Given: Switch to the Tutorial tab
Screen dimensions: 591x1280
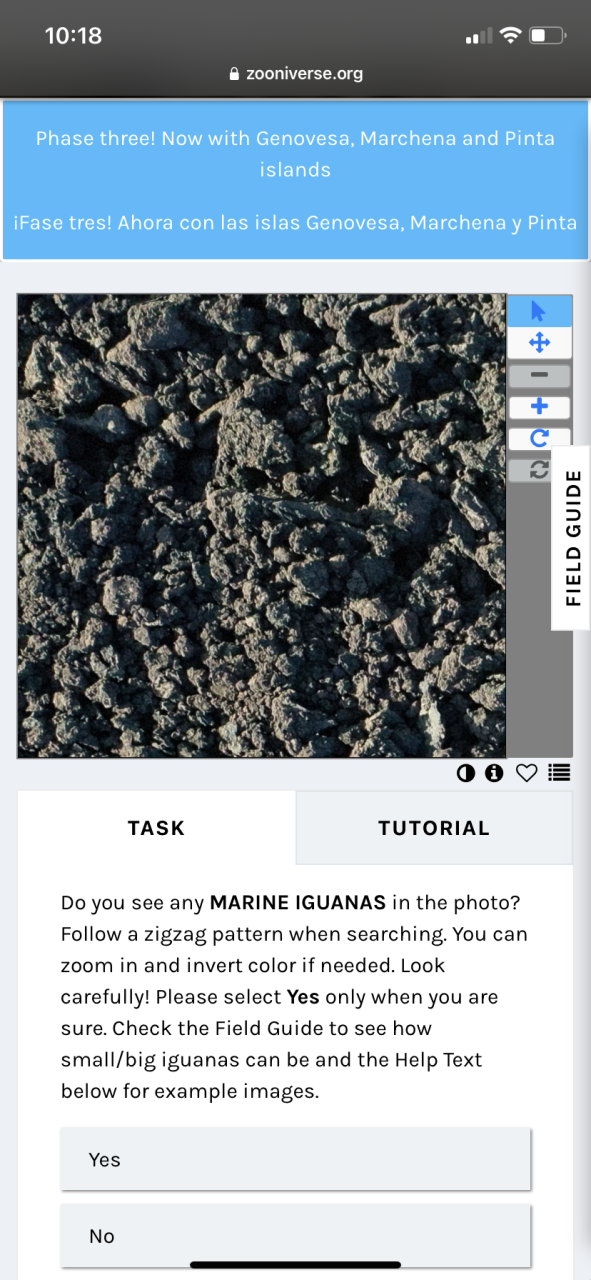Looking at the screenshot, I should [x=434, y=828].
